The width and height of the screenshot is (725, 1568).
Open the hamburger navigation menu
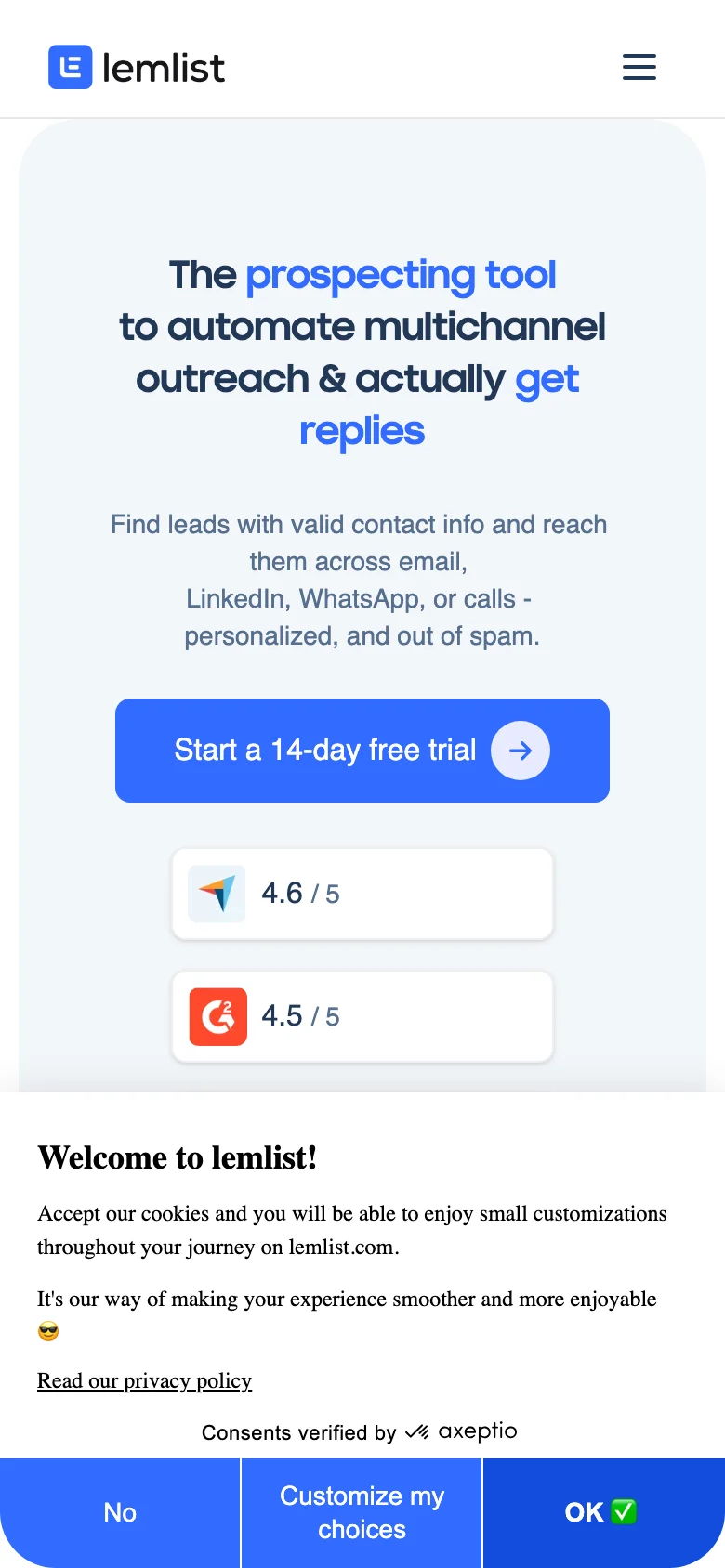[639, 67]
